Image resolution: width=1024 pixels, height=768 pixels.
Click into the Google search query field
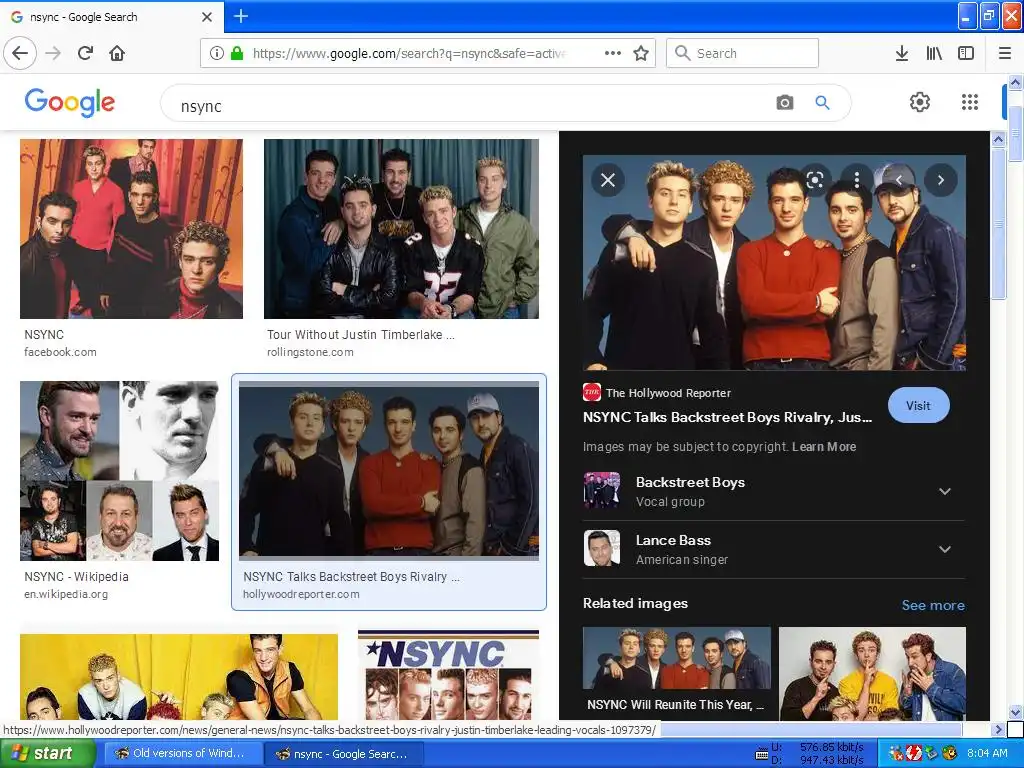(457, 103)
